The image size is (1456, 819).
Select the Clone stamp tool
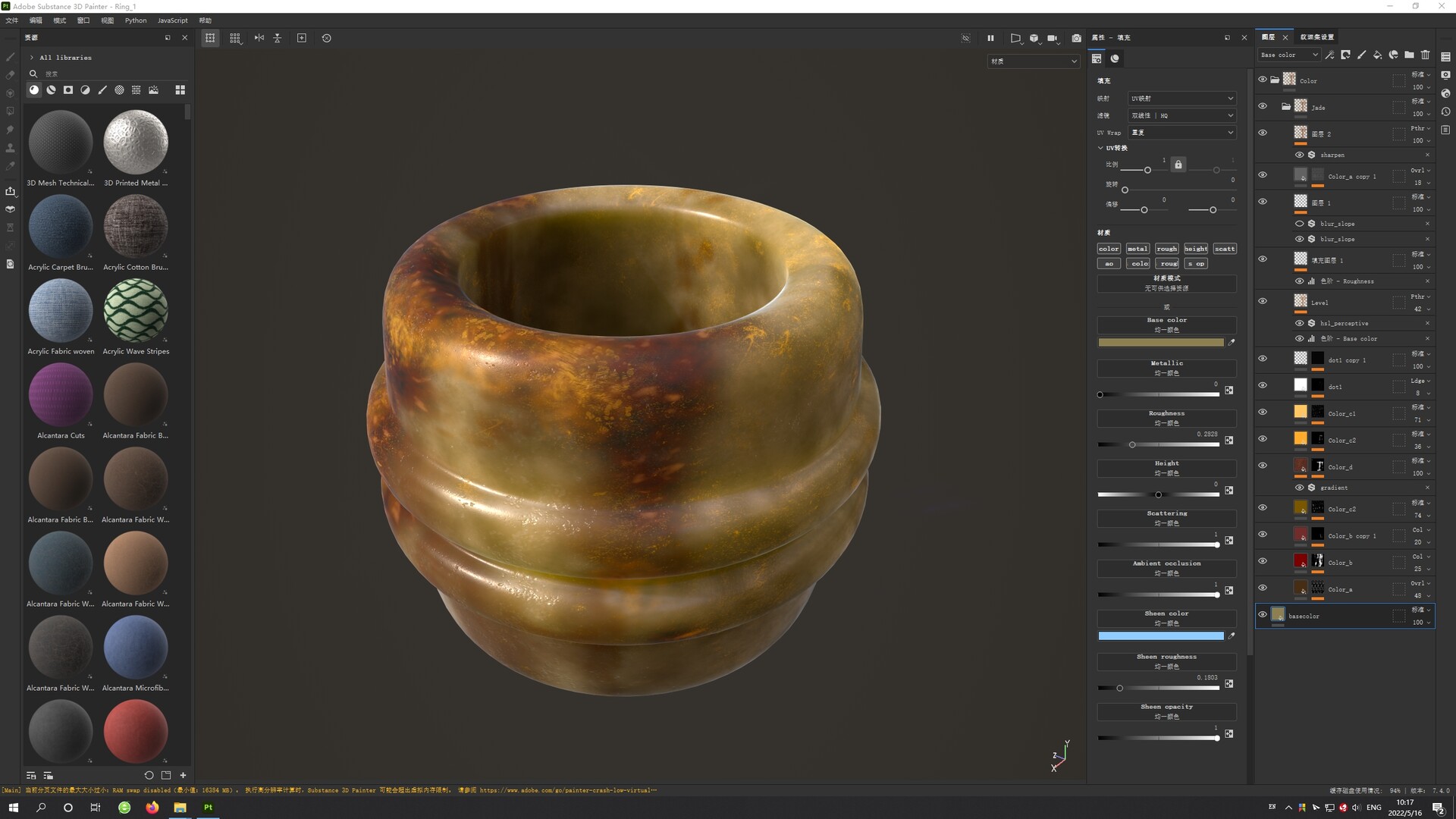[10, 148]
